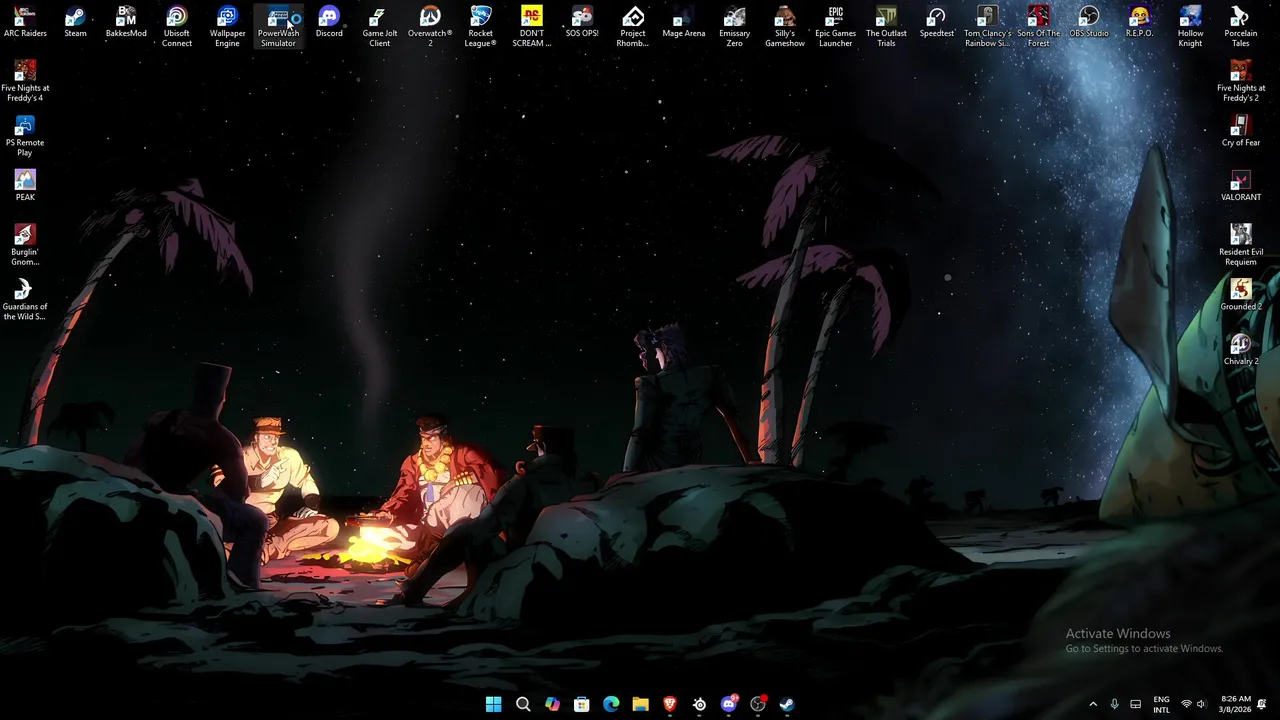This screenshot has width=1280, height=720.
Task: Open the ENG INTL language switcher
Action: pos(1161,704)
